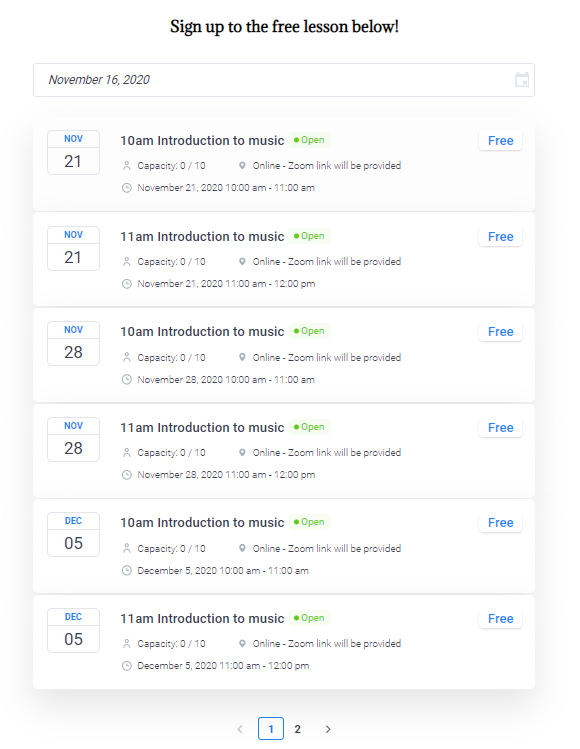Click the Nov 28 date badge for 10am lesson

coord(74,343)
